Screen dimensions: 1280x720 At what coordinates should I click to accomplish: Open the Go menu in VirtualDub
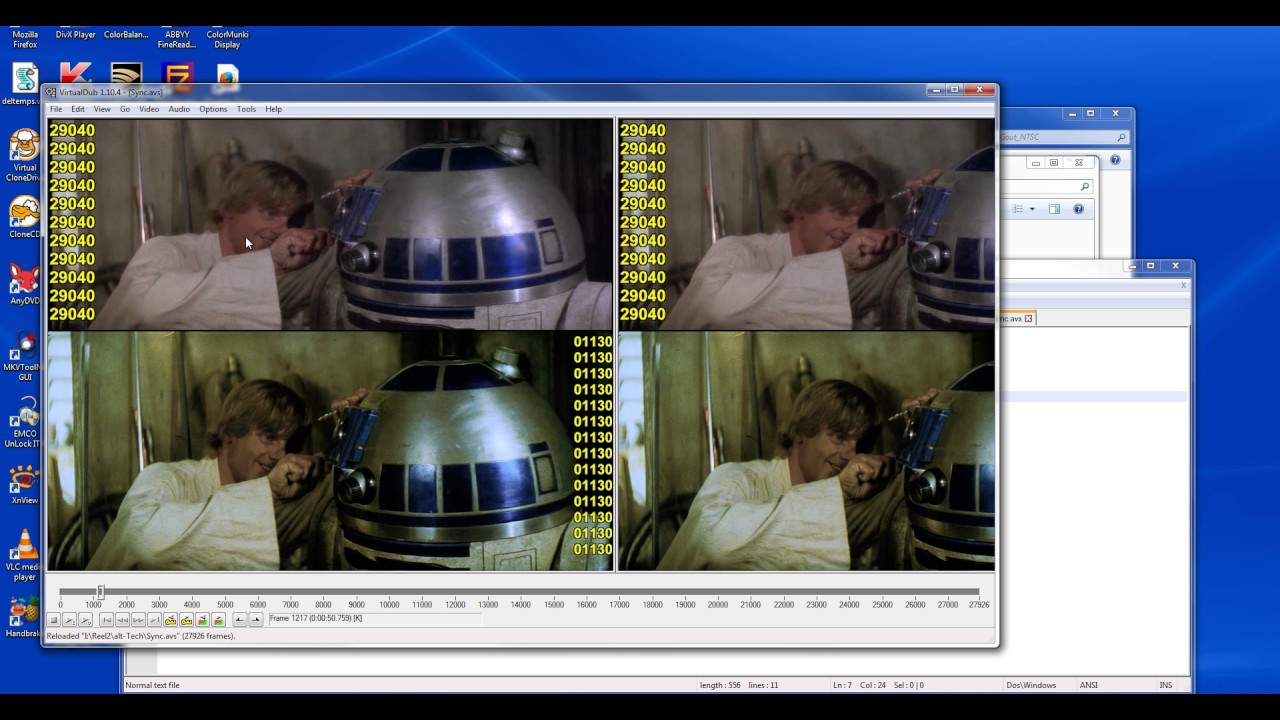click(x=125, y=109)
